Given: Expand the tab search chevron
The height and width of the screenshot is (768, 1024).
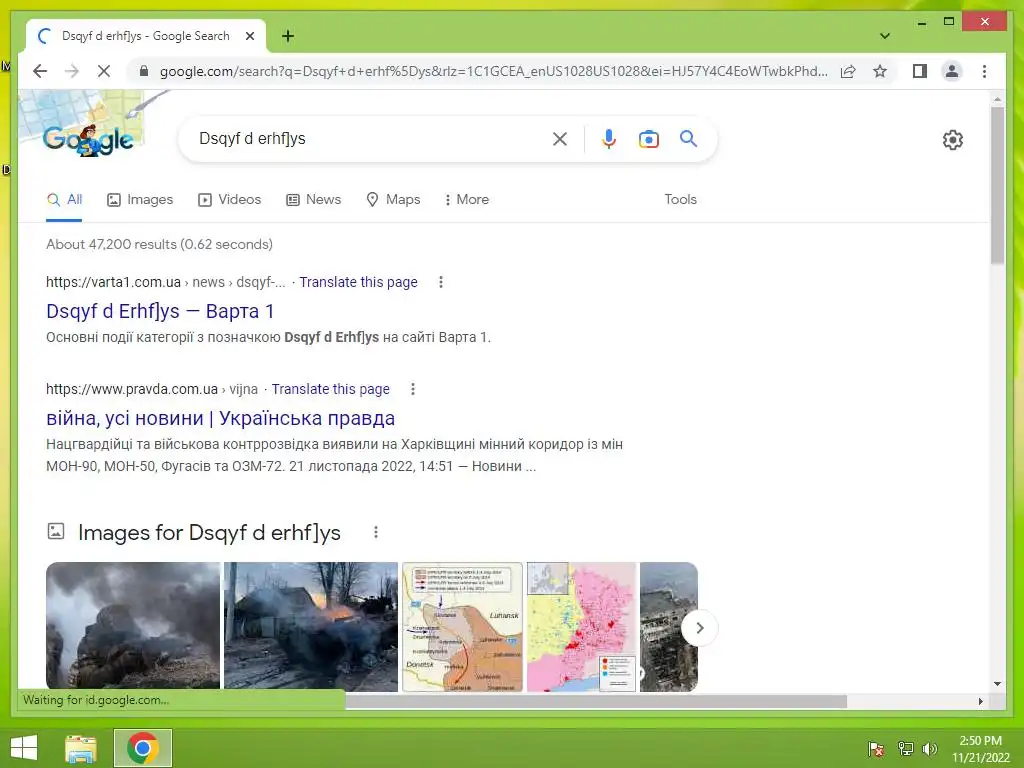Looking at the screenshot, I should 885,36.
